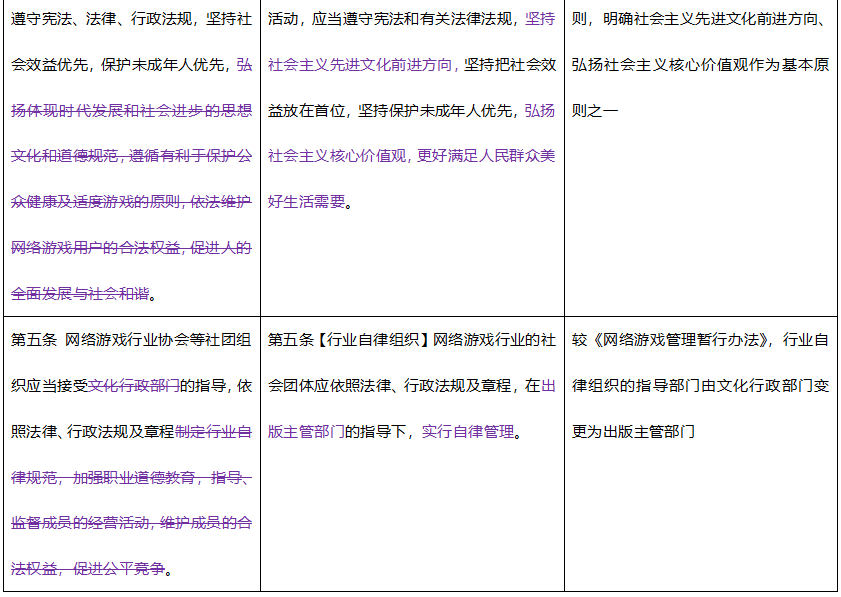
Task: Click the line '益放在首位，坚持保护未成年人优先，弘扬'
Action: pos(411,110)
